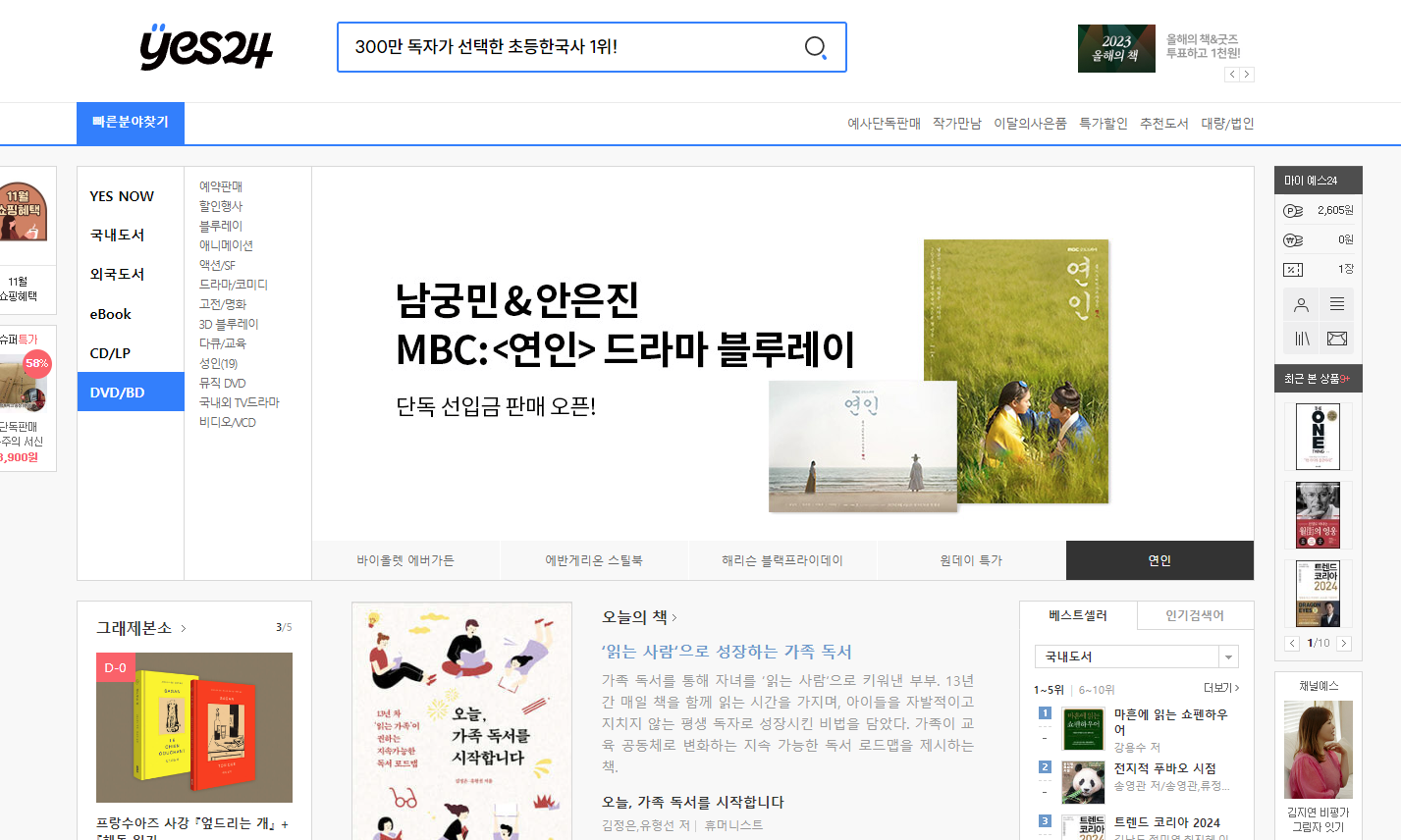Click the YES points coin icon
1401x840 pixels.
tap(1293, 210)
